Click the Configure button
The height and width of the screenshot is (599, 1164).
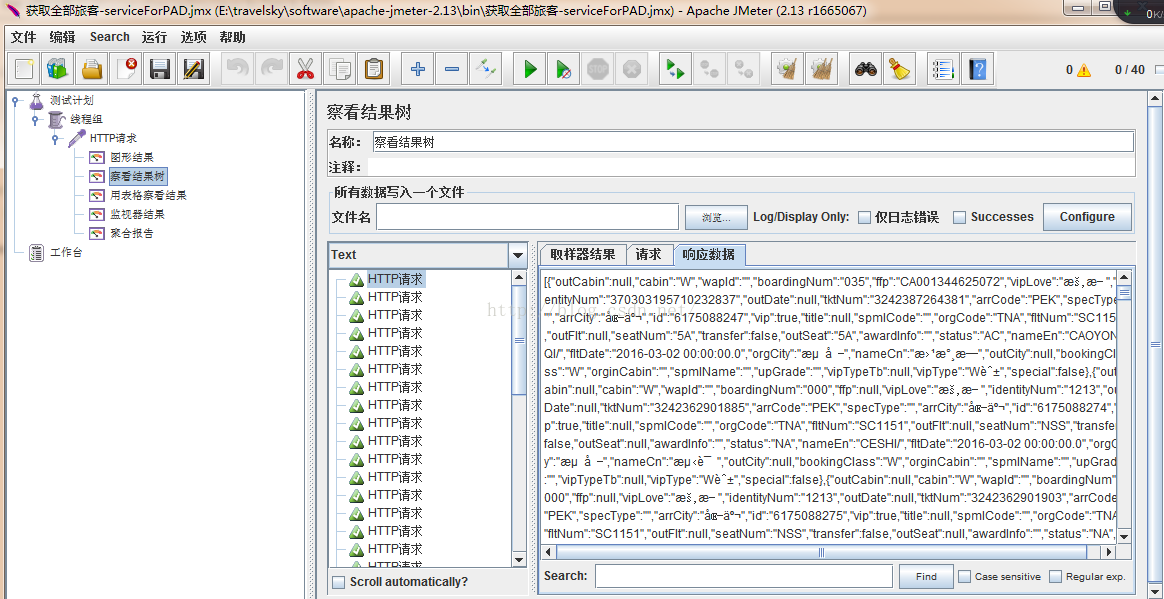[1087, 217]
